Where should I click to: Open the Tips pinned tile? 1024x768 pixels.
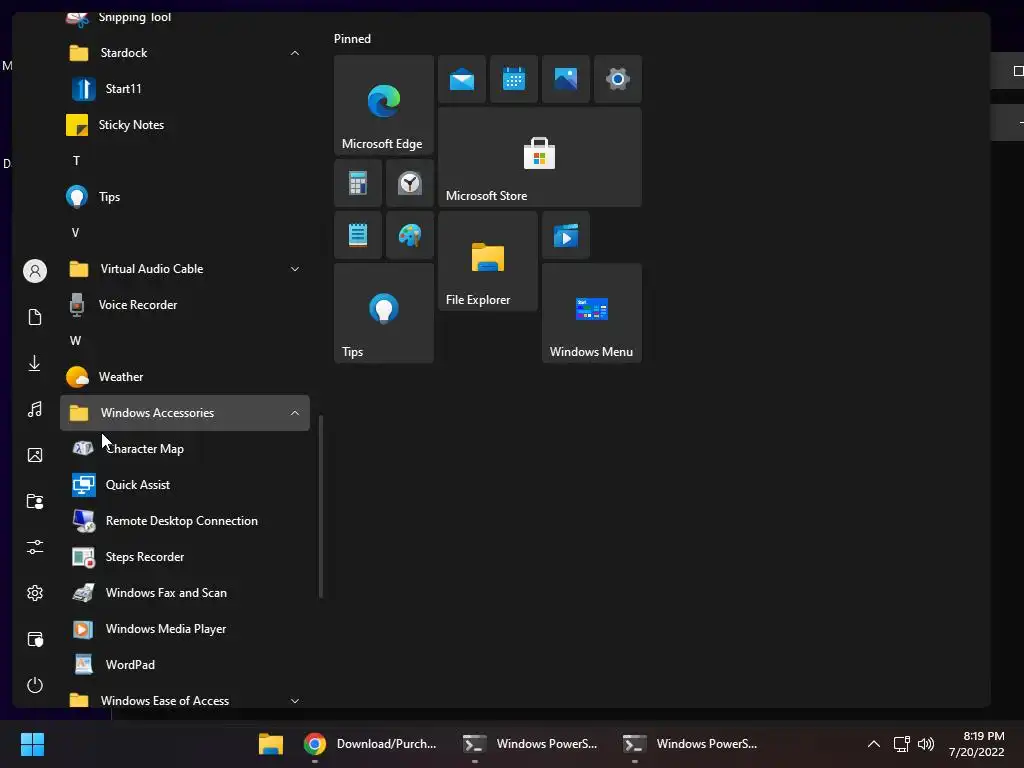click(x=384, y=313)
